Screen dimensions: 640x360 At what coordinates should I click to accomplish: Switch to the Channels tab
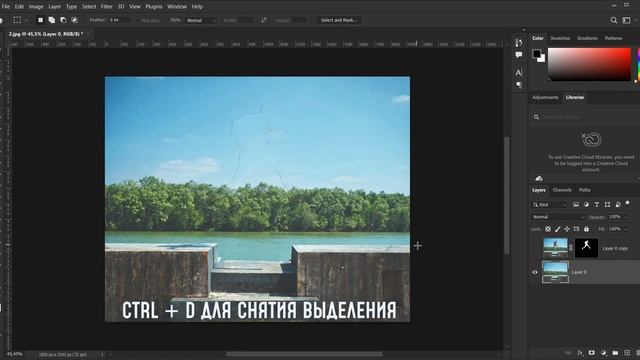(x=562, y=190)
